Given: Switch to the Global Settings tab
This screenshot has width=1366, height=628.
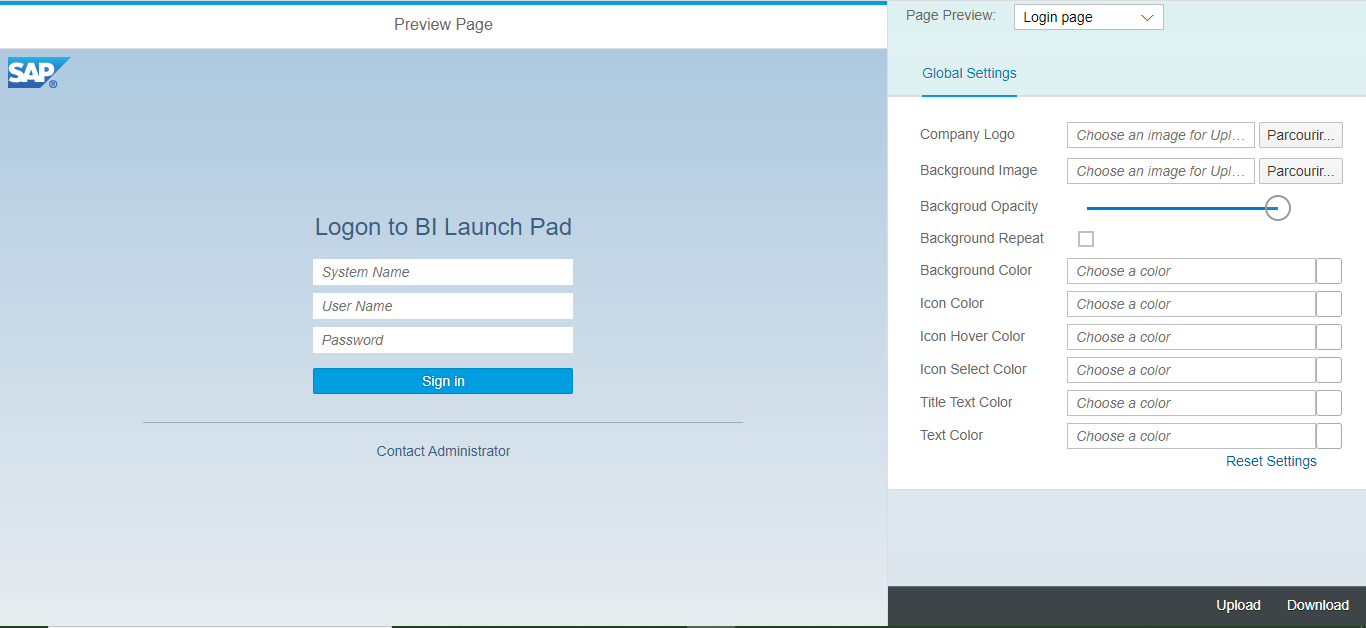Looking at the screenshot, I should click(969, 73).
